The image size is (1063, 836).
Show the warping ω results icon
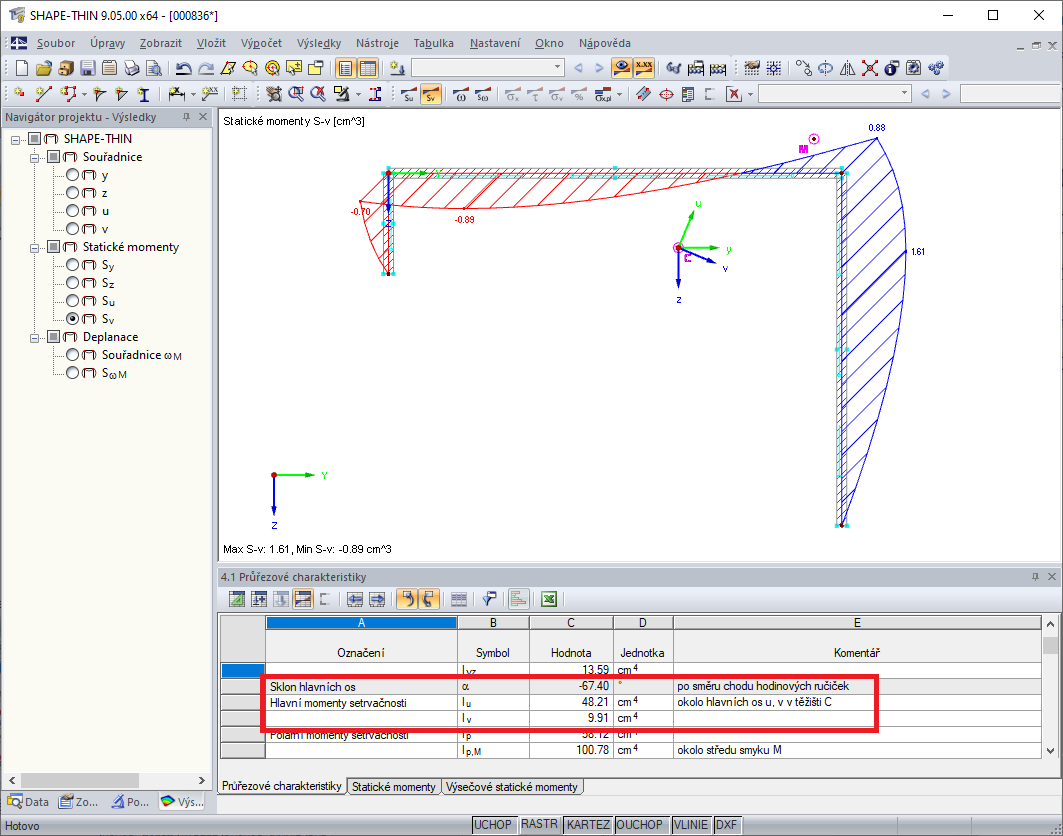(461, 94)
